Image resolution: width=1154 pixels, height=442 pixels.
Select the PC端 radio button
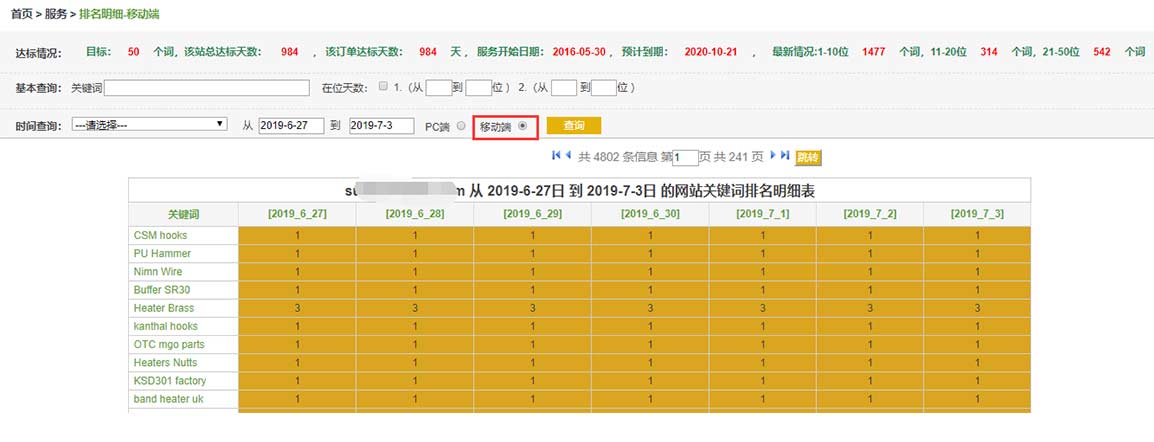[x=461, y=126]
